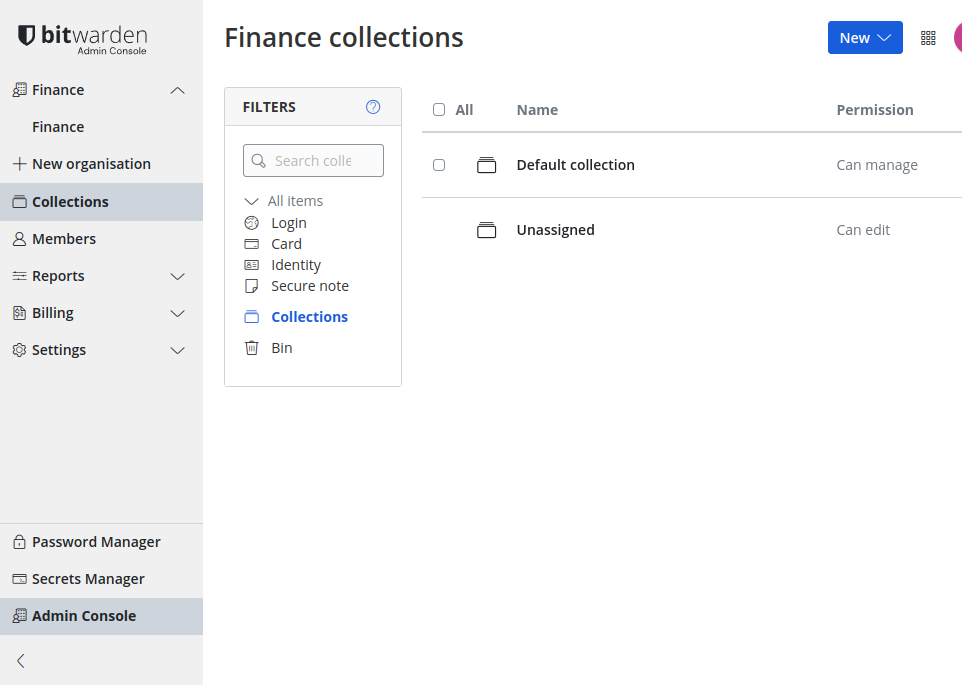Open Default collection by name
The height and width of the screenshot is (685, 962).
(x=575, y=165)
